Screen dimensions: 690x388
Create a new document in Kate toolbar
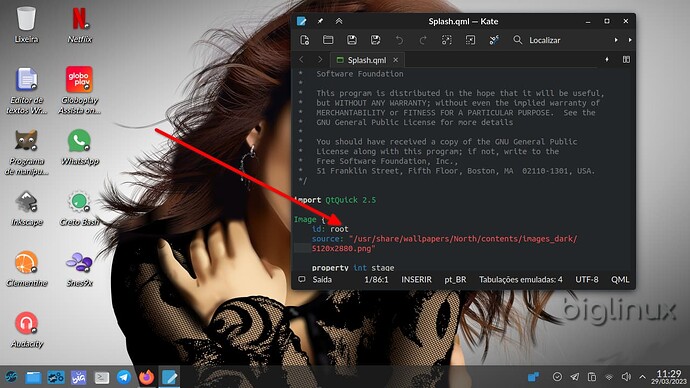coord(305,40)
